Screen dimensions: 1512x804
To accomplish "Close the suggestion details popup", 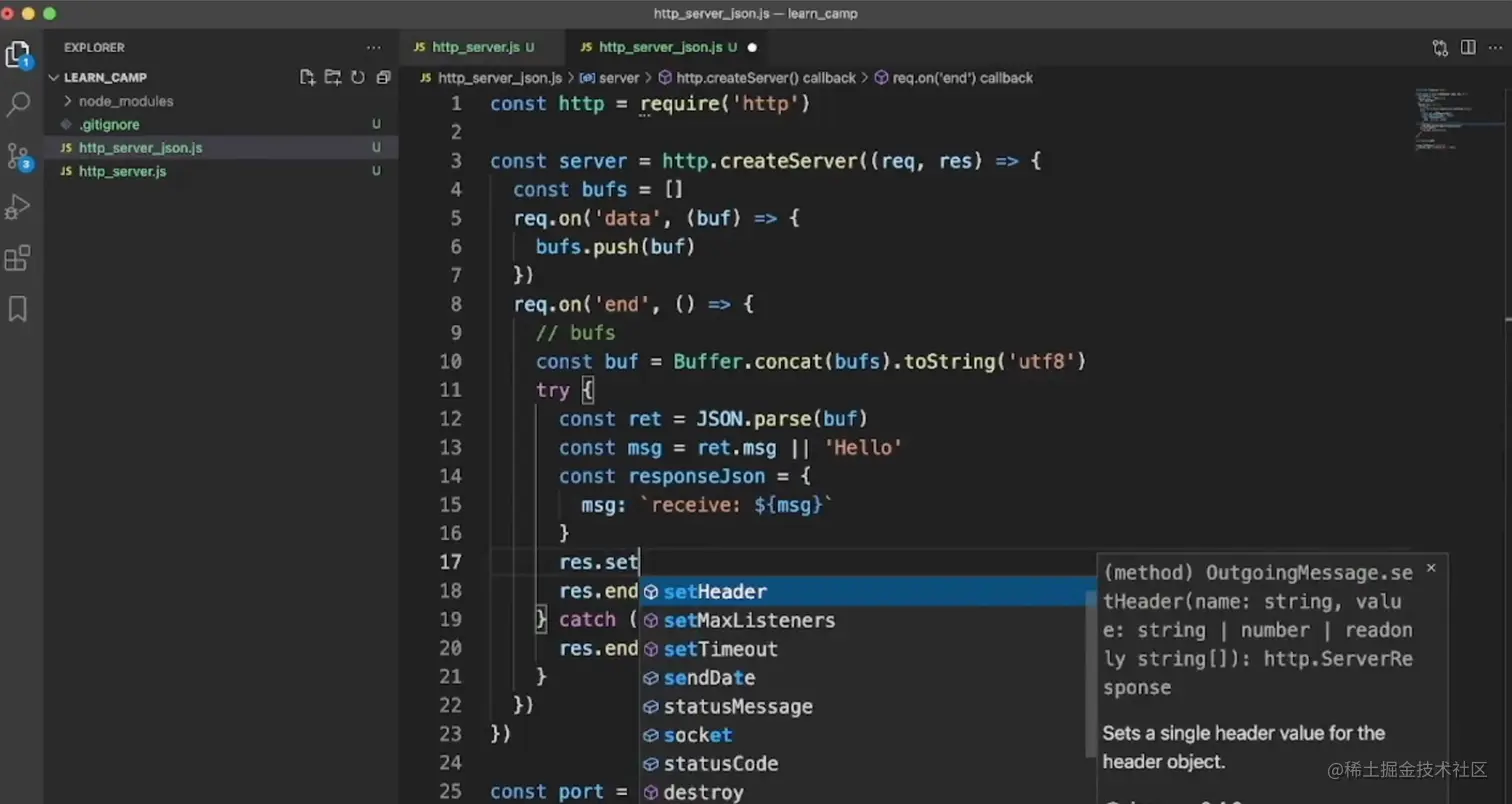I will [1431, 568].
